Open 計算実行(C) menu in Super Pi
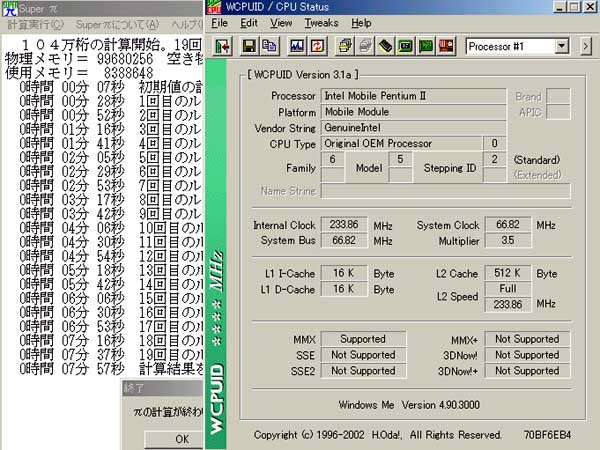 click(x=35, y=24)
